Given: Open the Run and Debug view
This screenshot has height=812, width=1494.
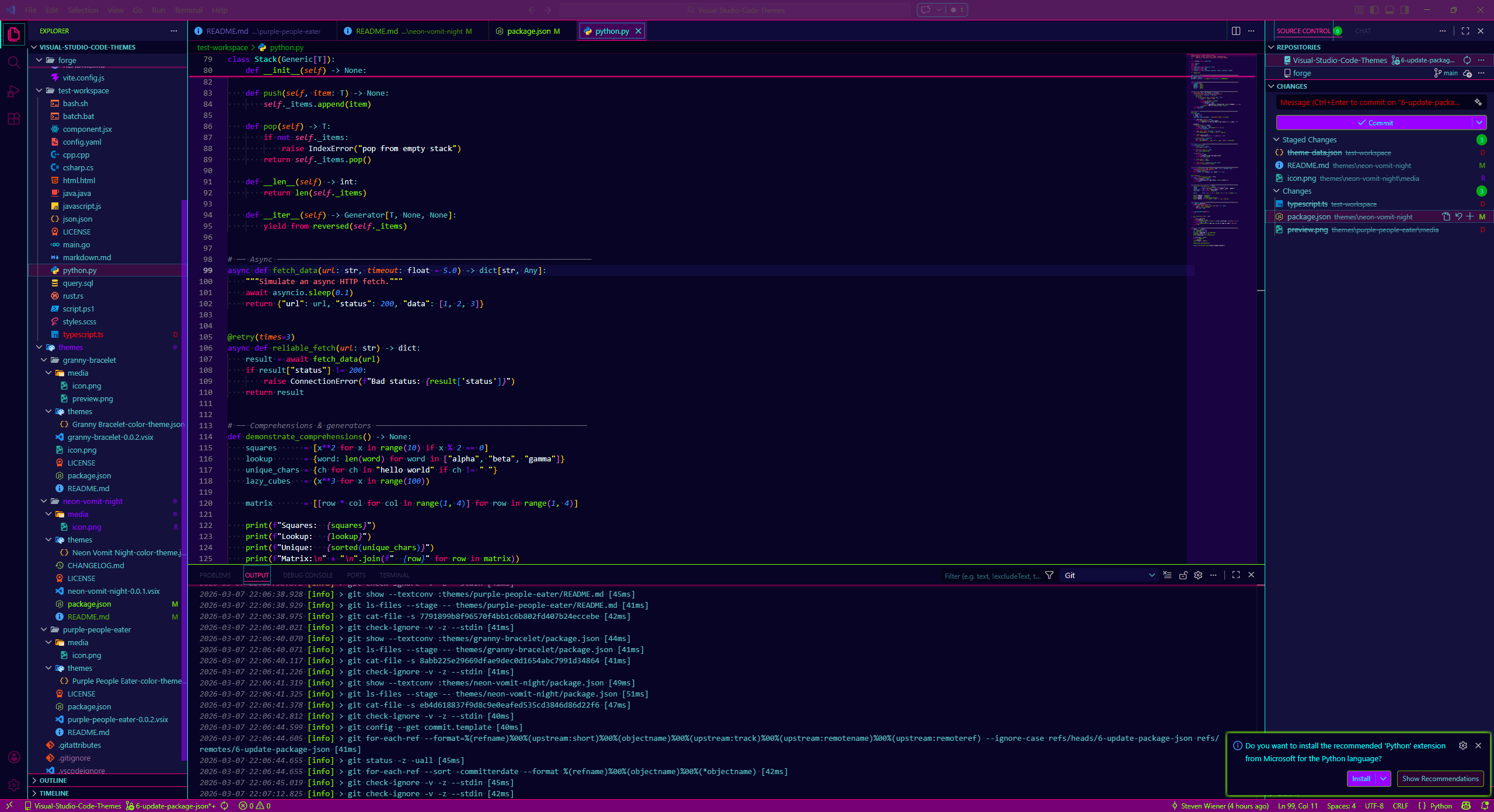Looking at the screenshot, I should (x=14, y=91).
